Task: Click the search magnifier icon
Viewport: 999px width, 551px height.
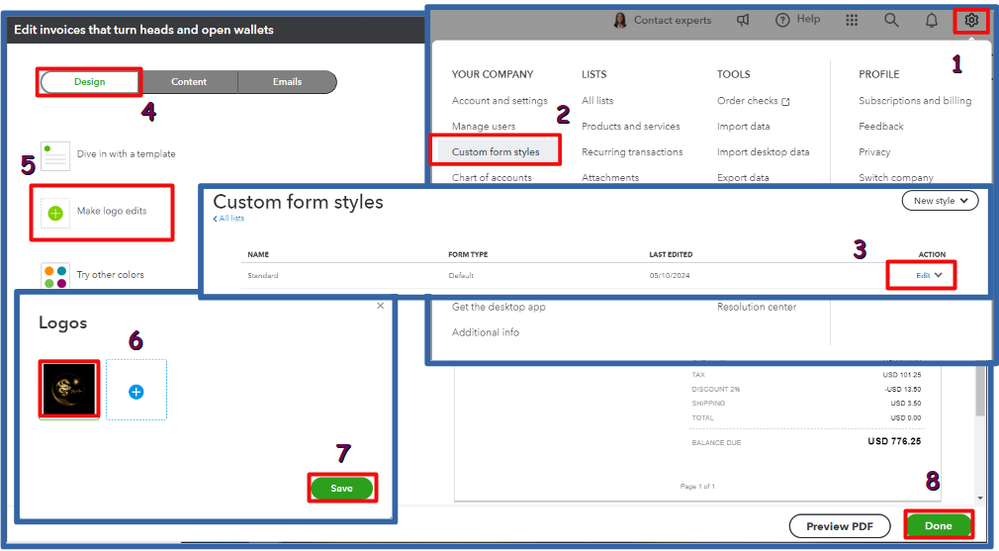Action: pyautogui.click(x=891, y=20)
